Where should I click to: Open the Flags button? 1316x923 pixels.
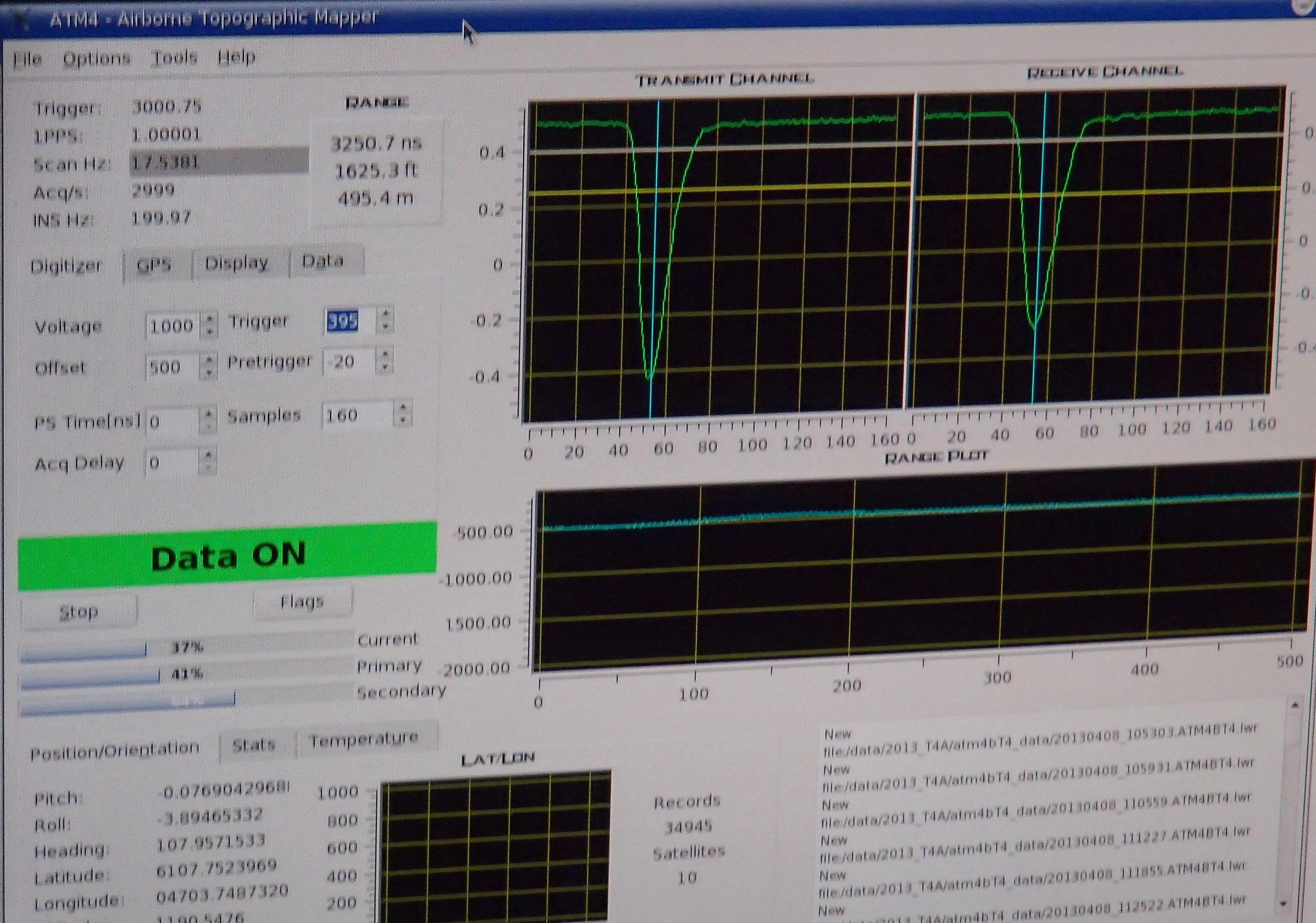[x=302, y=602]
